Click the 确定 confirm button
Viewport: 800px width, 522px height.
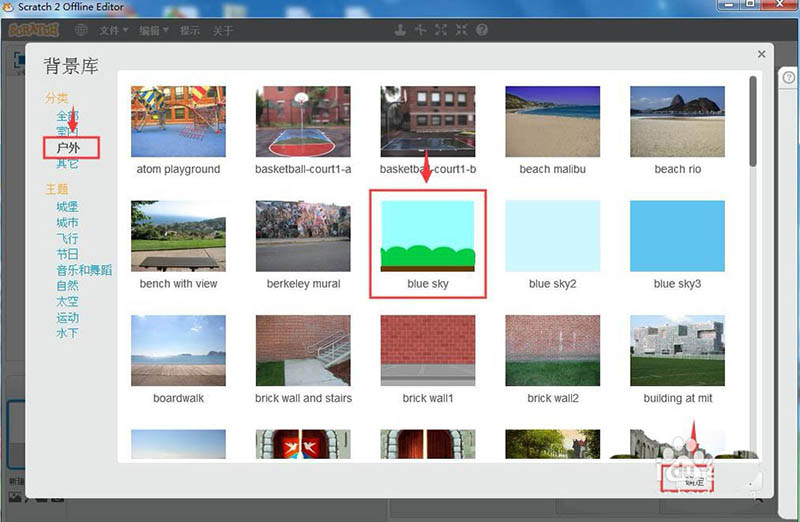(x=687, y=479)
